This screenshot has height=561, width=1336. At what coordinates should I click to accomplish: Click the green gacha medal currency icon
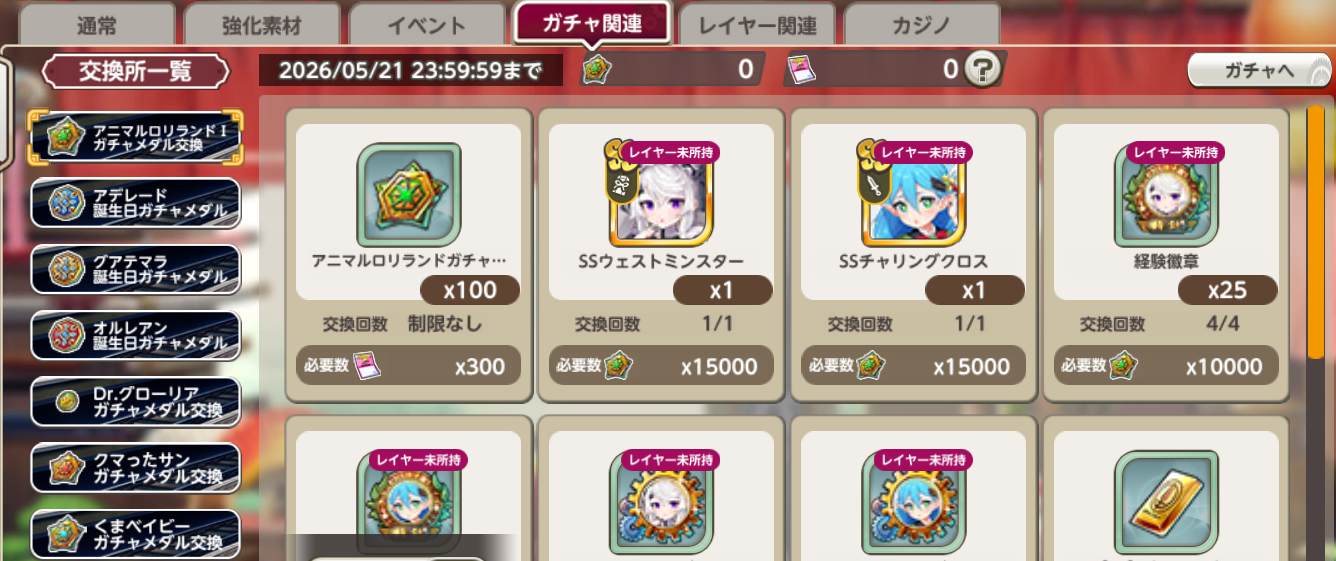[595, 69]
